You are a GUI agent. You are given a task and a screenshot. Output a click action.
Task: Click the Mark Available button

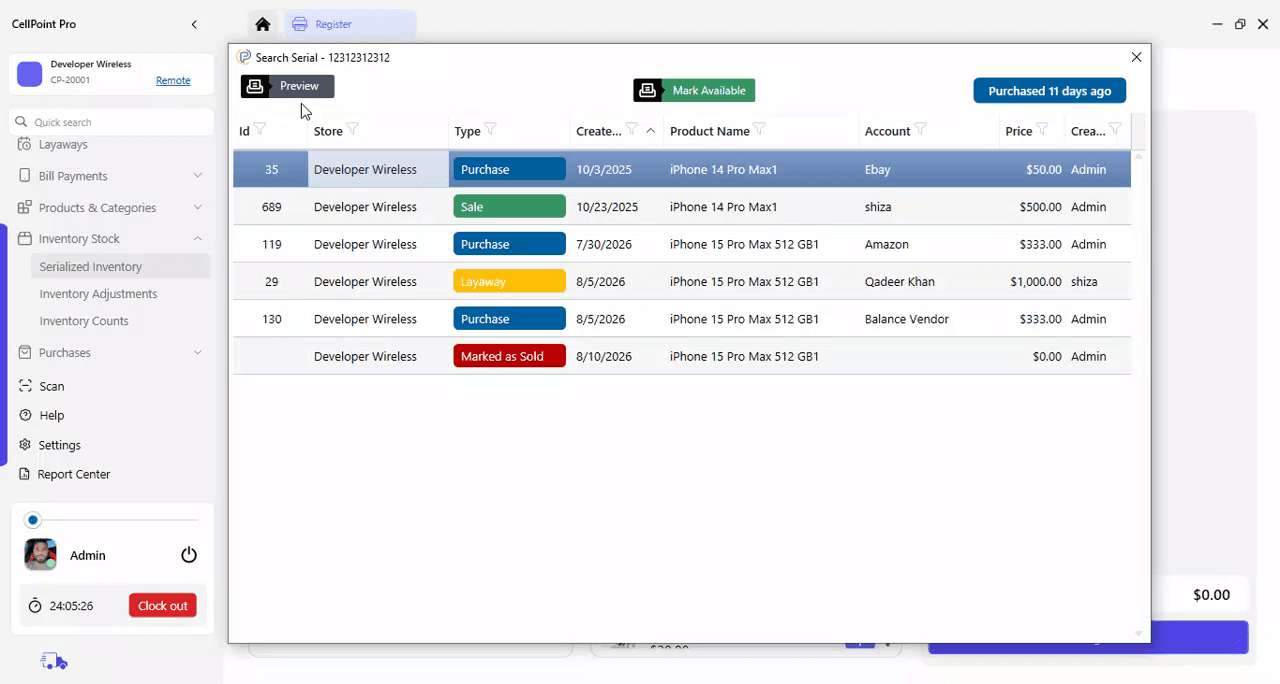click(694, 90)
